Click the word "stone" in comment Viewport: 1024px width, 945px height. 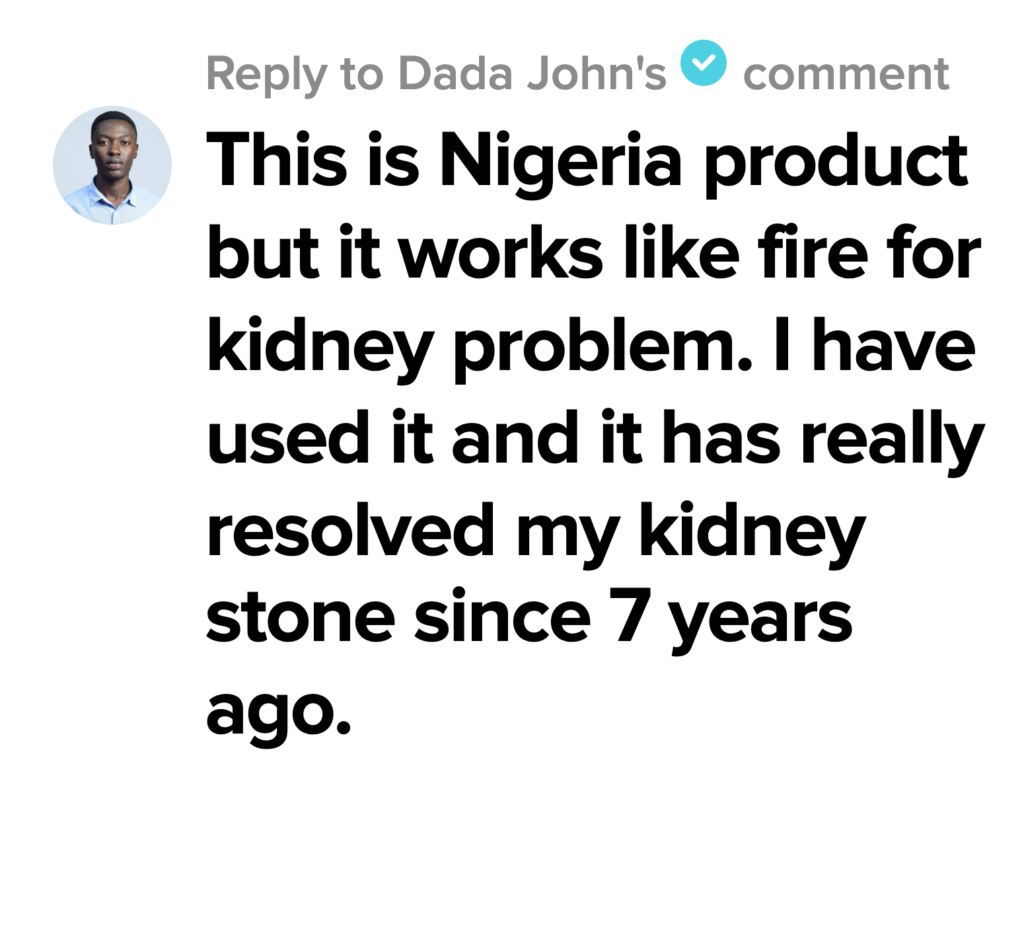tap(296, 620)
